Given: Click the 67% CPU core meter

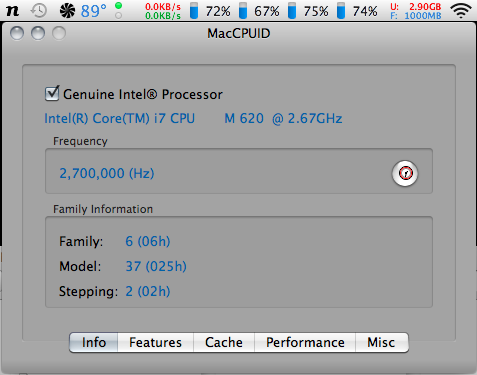Looking at the screenshot, I should click(x=259, y=11).
